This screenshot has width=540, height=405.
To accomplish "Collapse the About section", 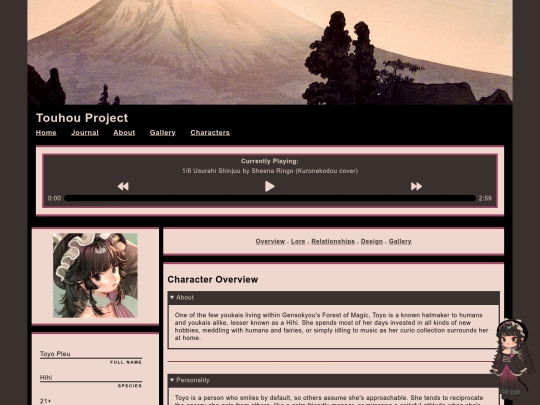I will pos(333,298).
